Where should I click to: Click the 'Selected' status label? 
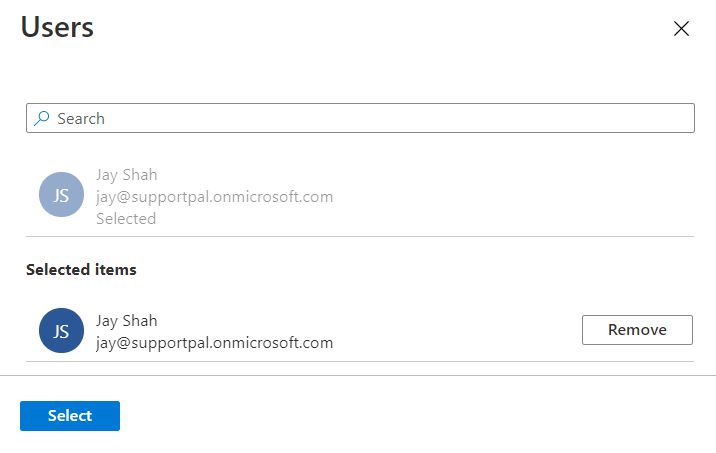[x=126, y=218]
